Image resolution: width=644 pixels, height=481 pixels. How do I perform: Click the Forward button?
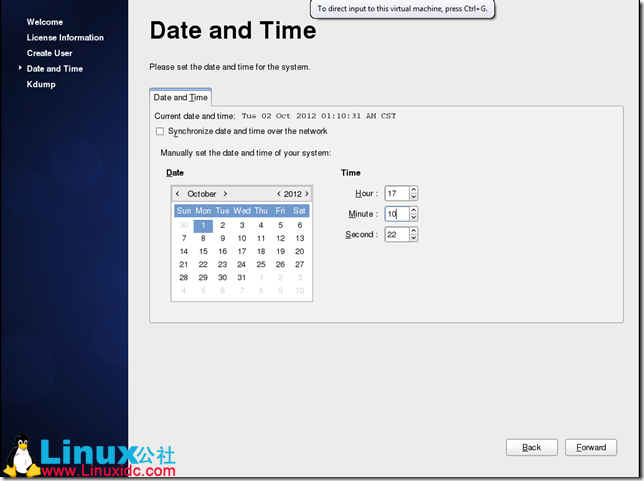point(591,447)
